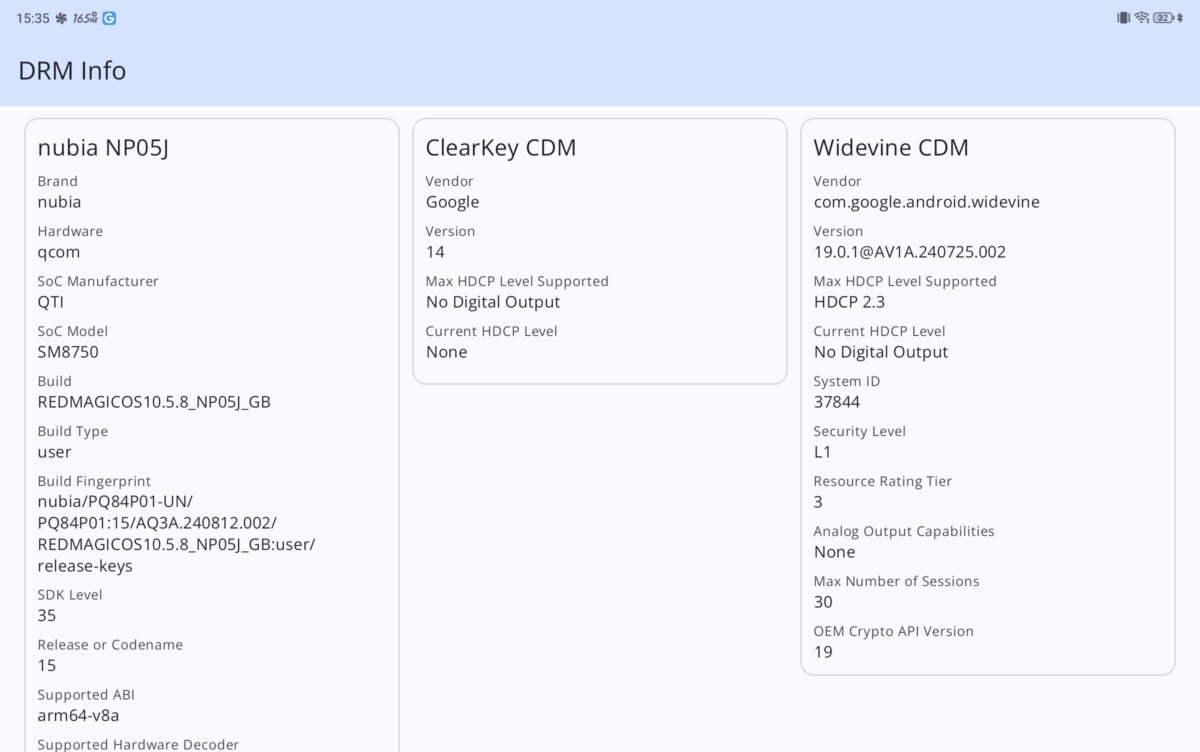Screen dimensions: 1200x752
Task: Click Widevine's No Digital Output value
Action: pyautogui.click(x=881, y=352)
